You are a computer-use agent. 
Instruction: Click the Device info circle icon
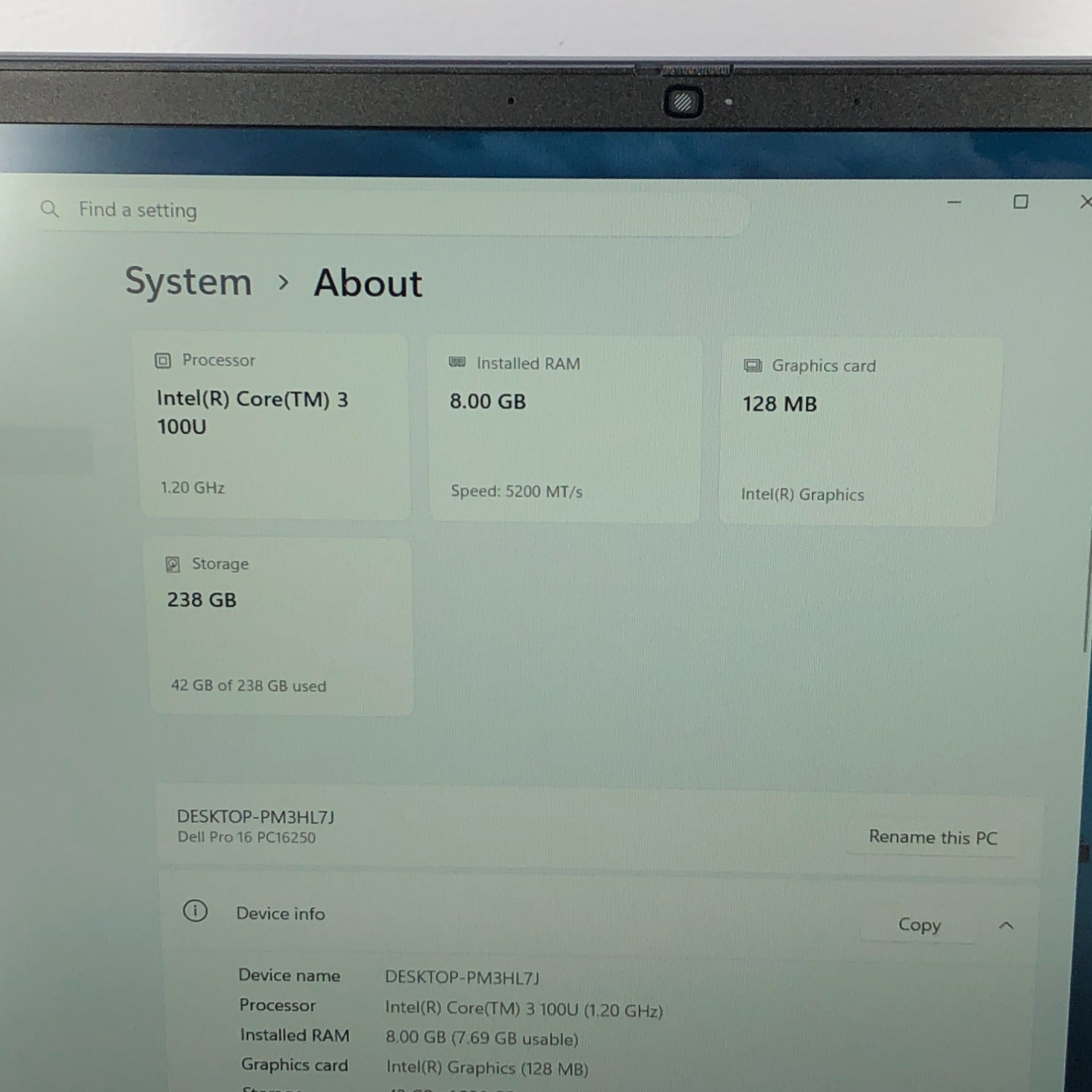pyautogui.click(x=195, y=911)
